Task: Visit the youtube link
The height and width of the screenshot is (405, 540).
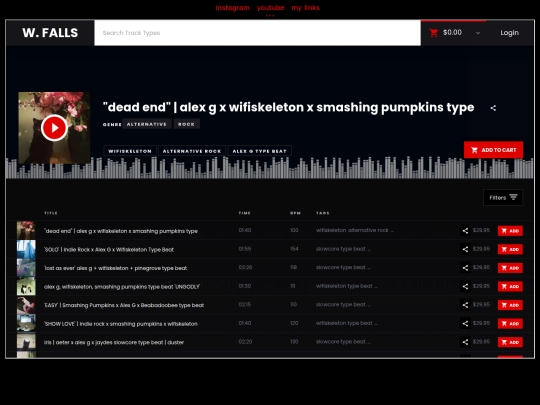Action: tap(270, 8)
